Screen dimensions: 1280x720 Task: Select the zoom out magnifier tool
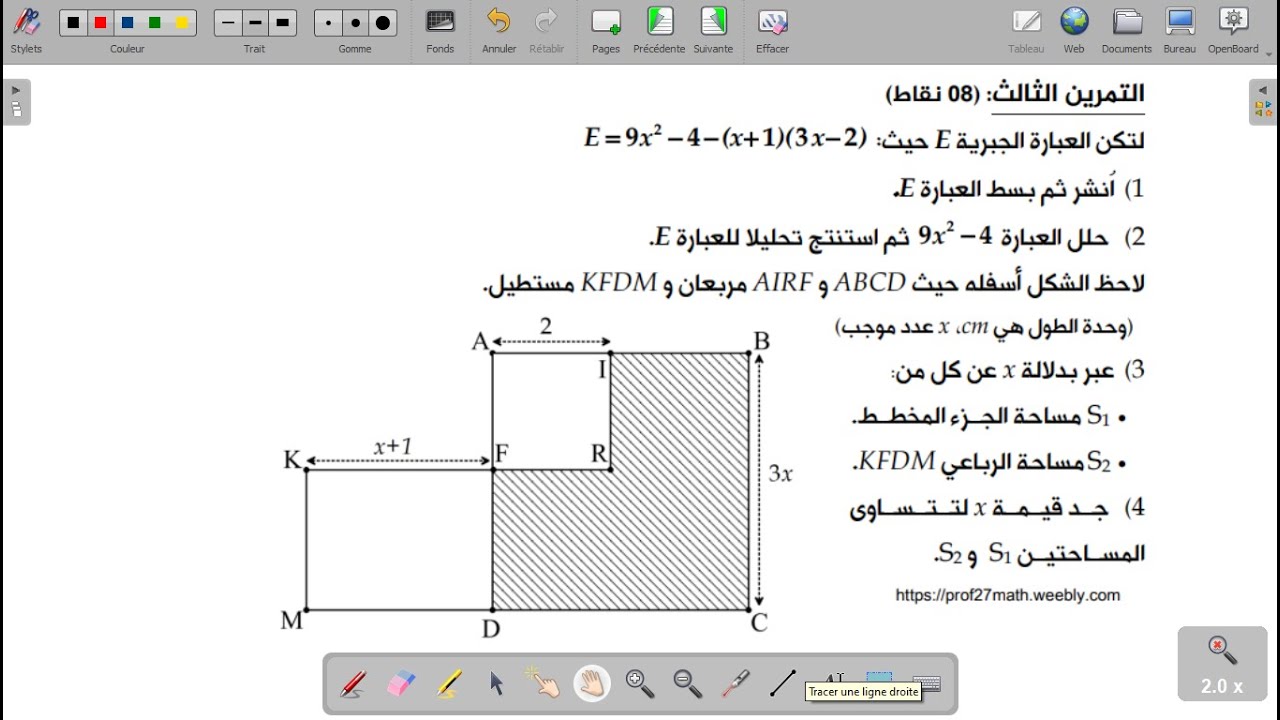point(688,683)
